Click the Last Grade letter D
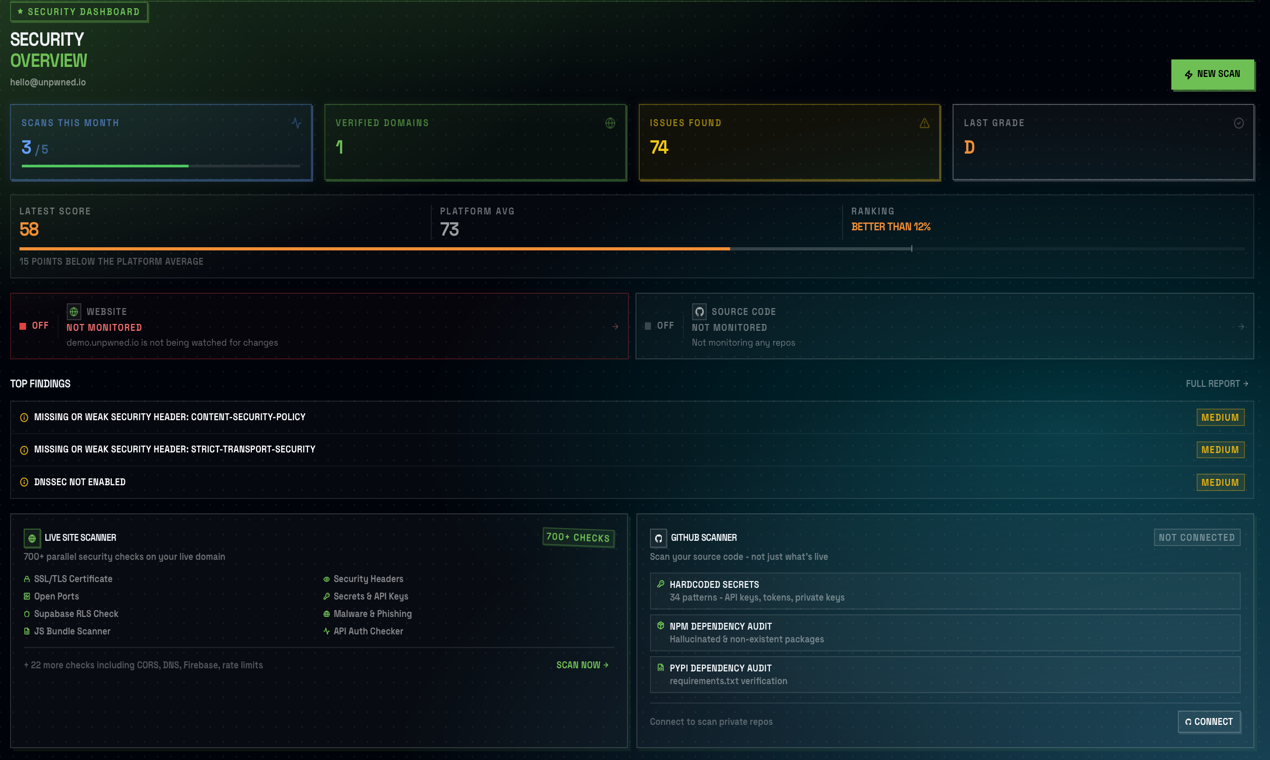 point(969,147)
